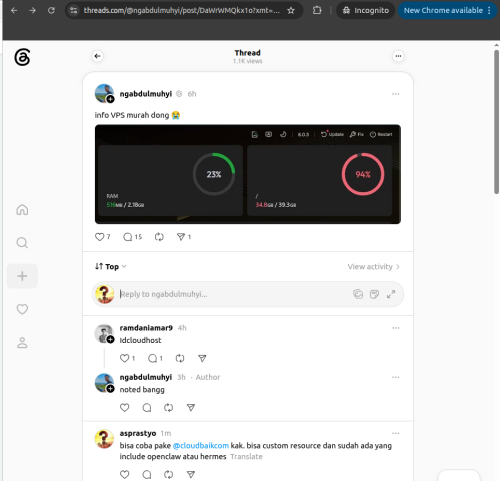This screenshot has height=481, width=500.
Task: Repost the 'noted bangg' reply
Action: pyautogui.click(x=168, y=408)
